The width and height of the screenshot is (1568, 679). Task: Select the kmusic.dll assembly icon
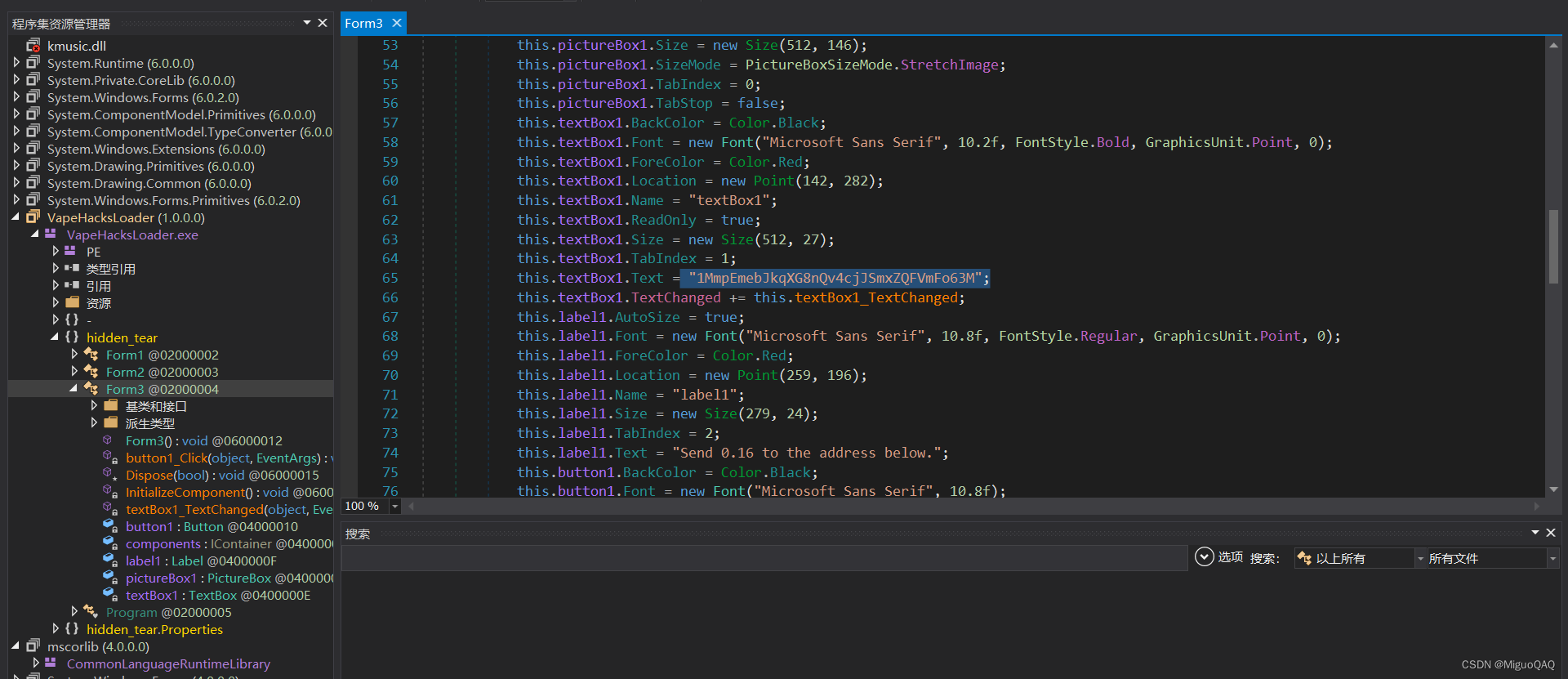pyautogui.click(x=33, y=46)
